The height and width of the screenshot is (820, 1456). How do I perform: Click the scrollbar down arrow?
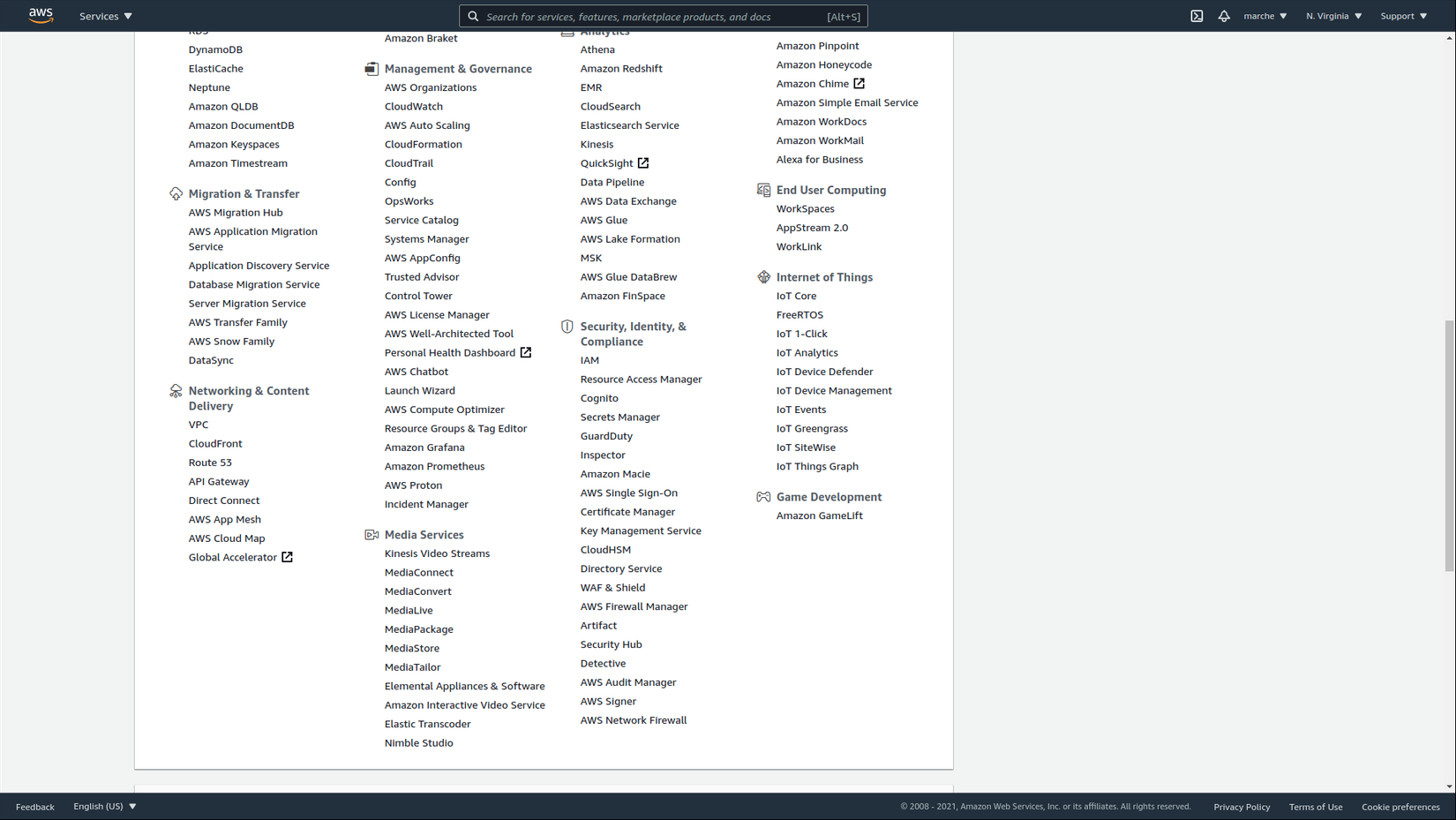point(1449,786)
